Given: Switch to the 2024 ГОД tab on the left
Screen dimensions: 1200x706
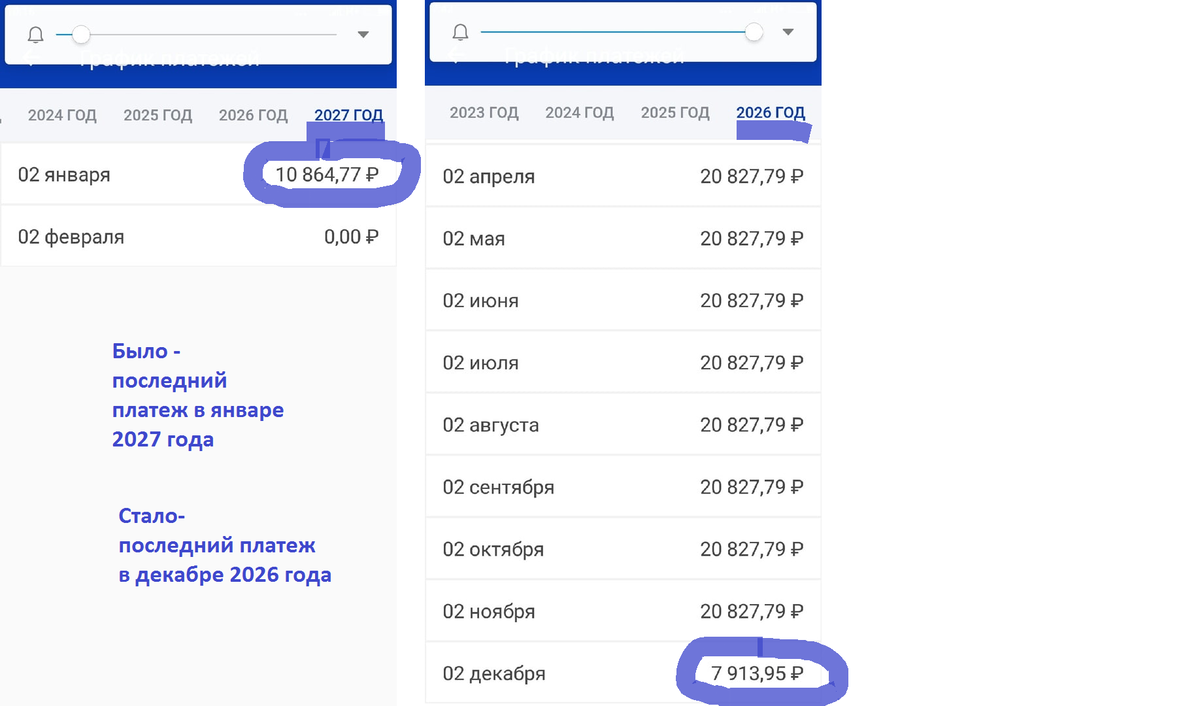Looking at the screenshot, I should pos(62,114).
